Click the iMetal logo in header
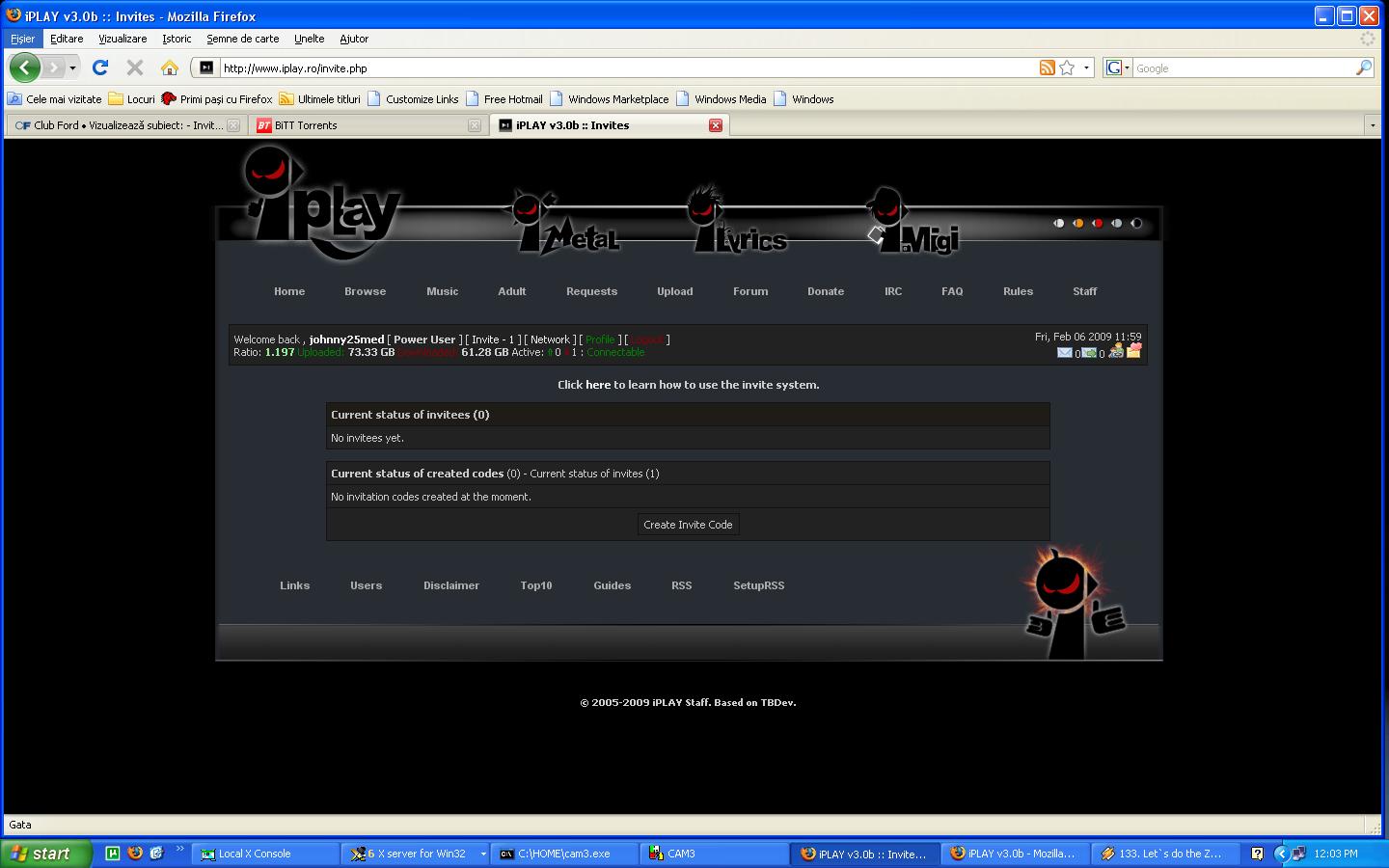The image size is (1389, 868). (564, 227)
